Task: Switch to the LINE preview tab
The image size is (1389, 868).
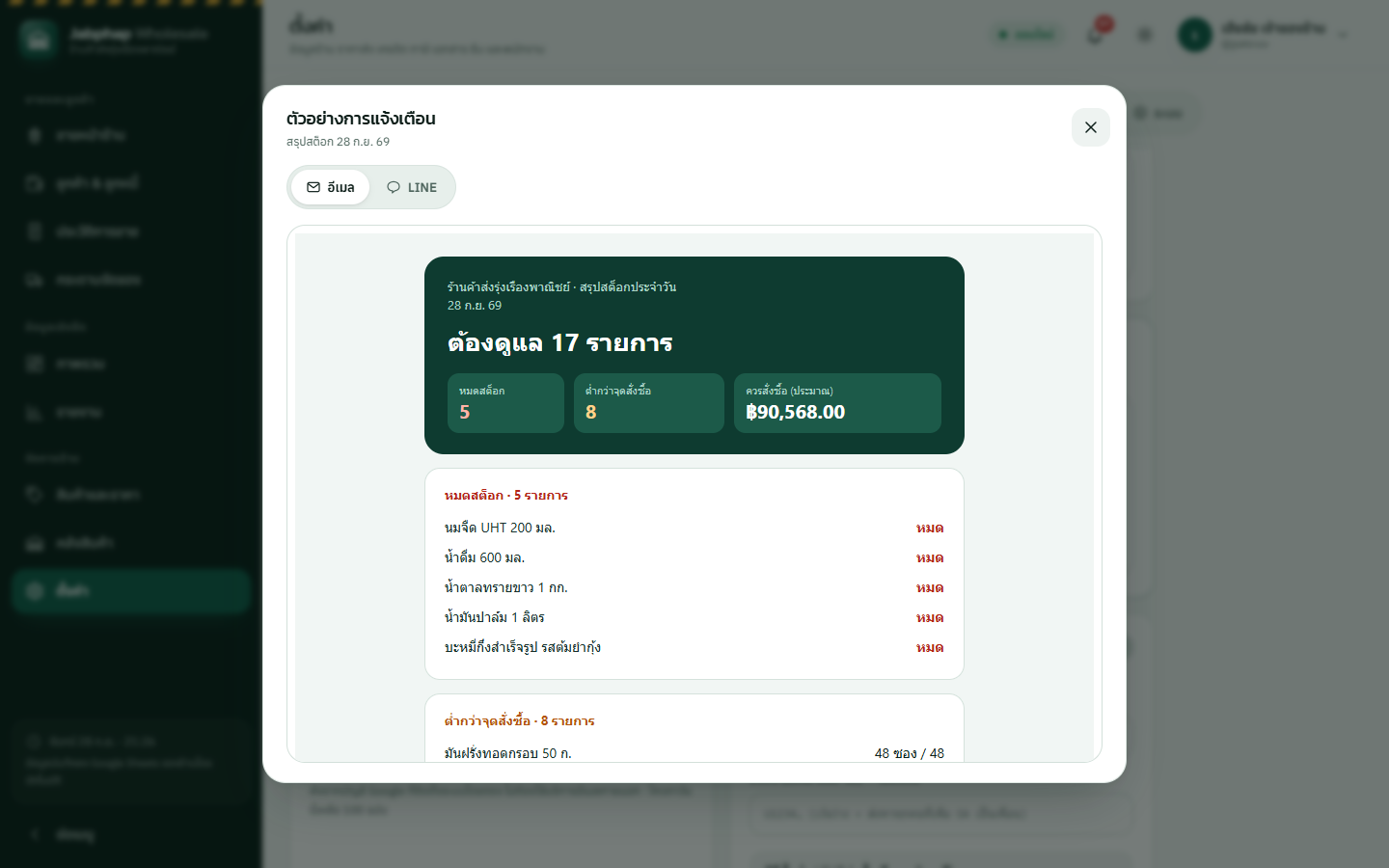Action: (412, 187)
